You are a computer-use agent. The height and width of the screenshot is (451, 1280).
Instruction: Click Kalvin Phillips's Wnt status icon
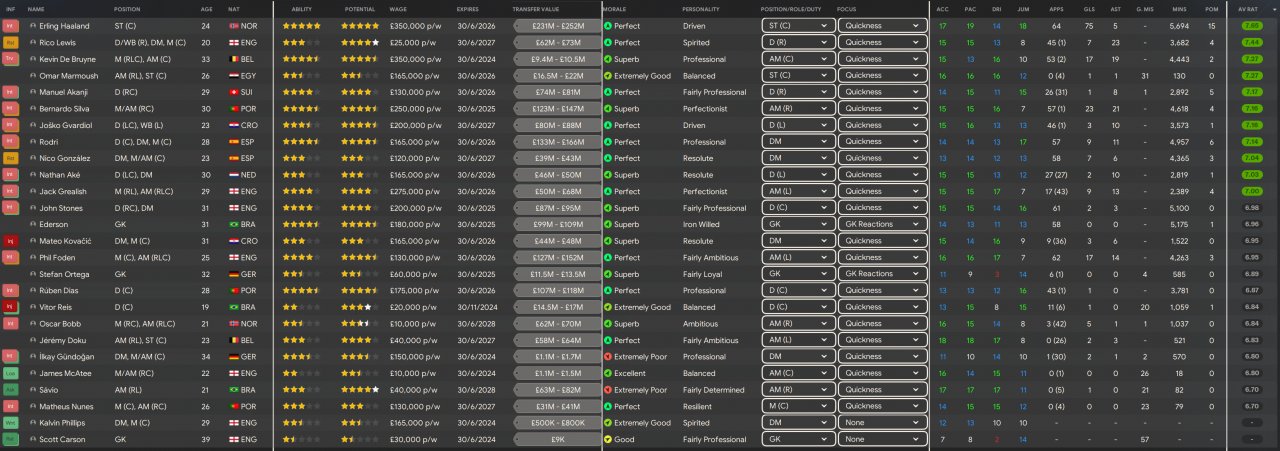click(x=11, y=422)
